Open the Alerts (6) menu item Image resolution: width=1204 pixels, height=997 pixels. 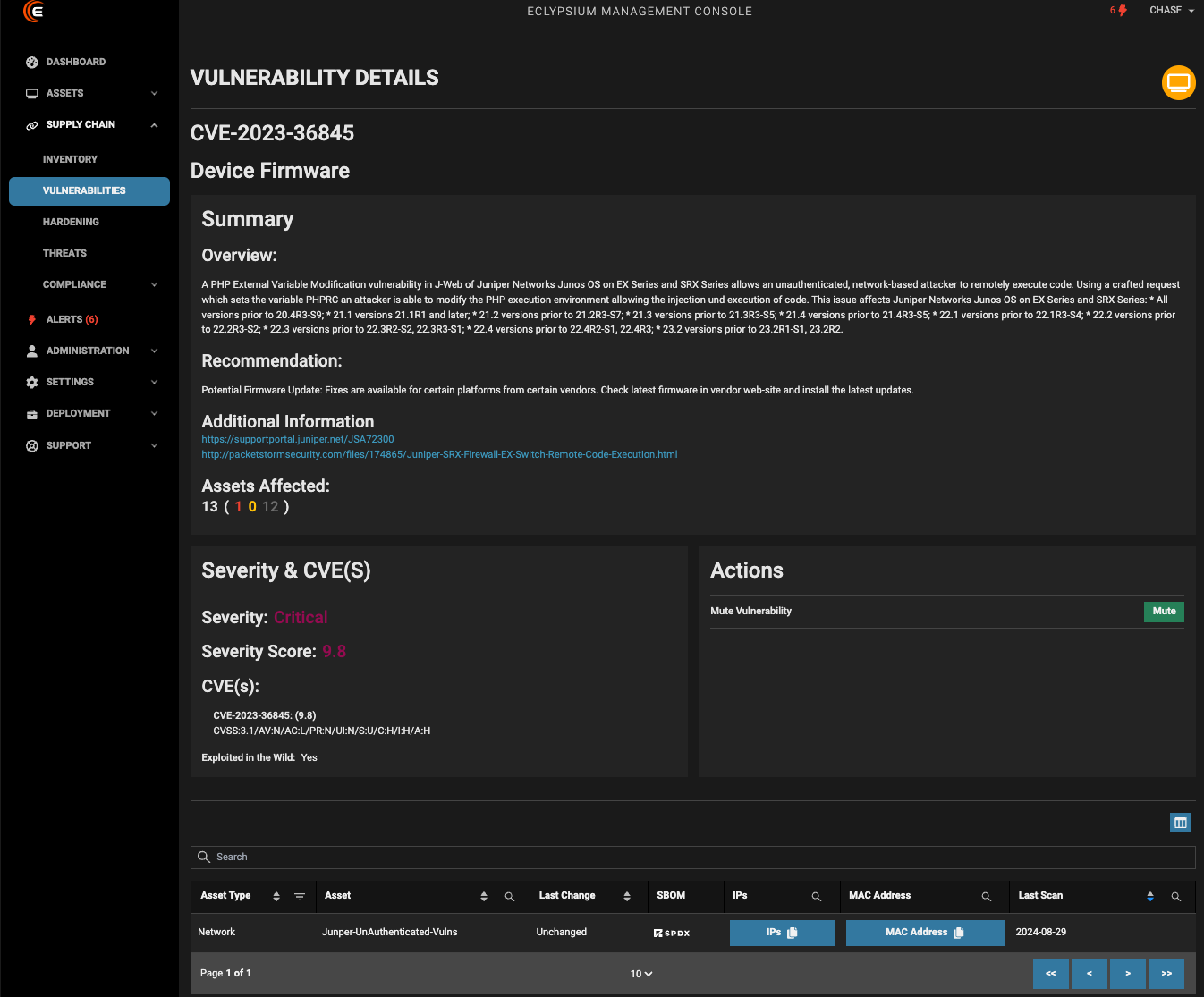click(72, 319)
